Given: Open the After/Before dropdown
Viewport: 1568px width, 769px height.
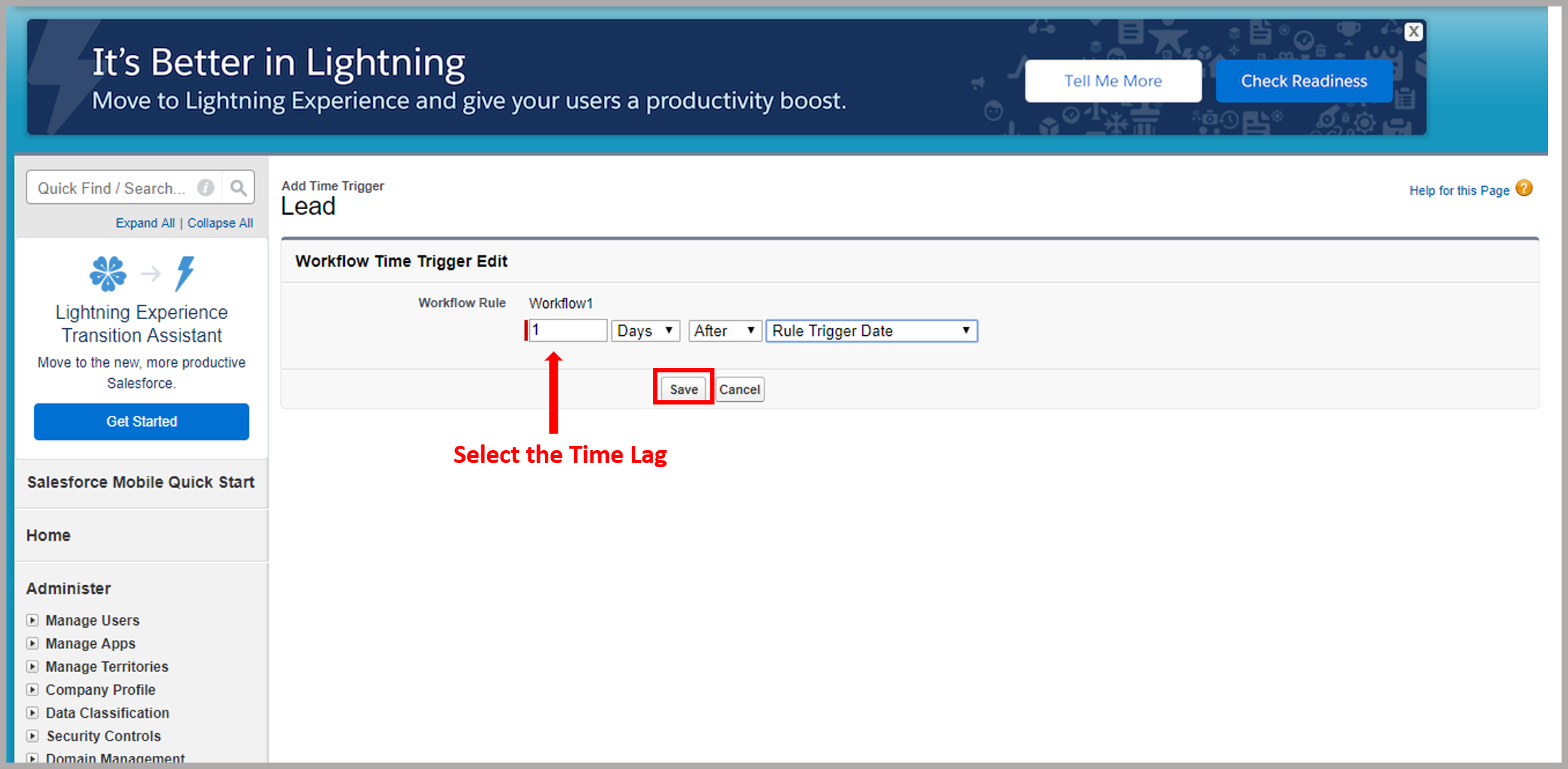Looking at the screenshot, I should pyautogui.click(x=724, y=330).
